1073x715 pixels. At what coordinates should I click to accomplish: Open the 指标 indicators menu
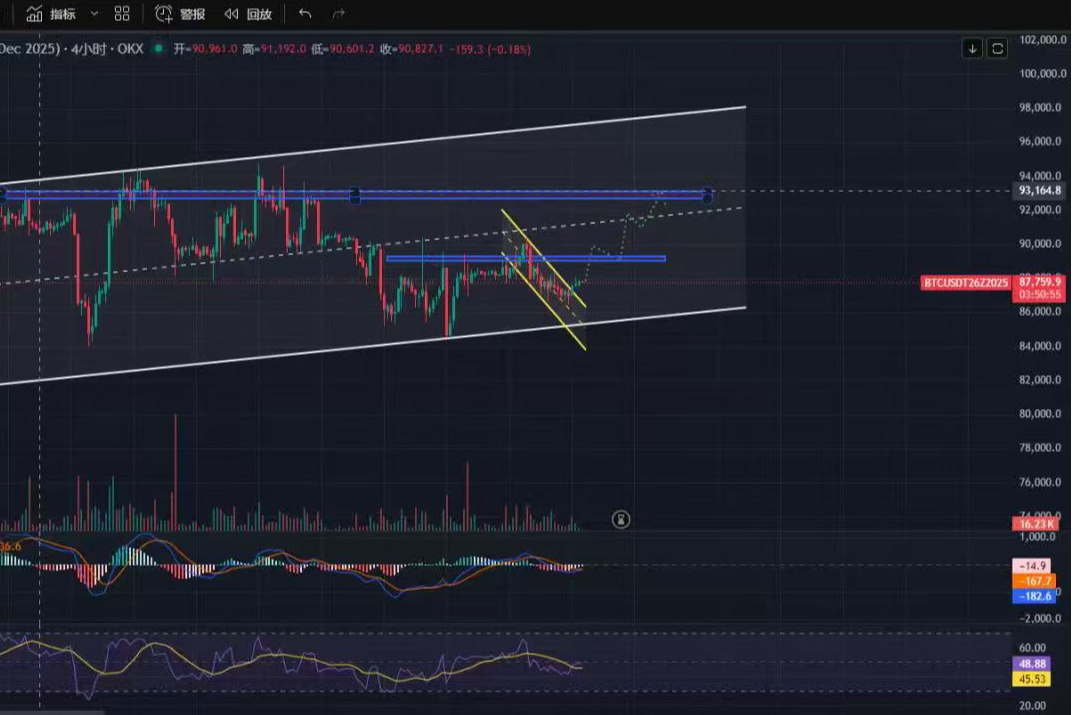(x=50, y=14)
